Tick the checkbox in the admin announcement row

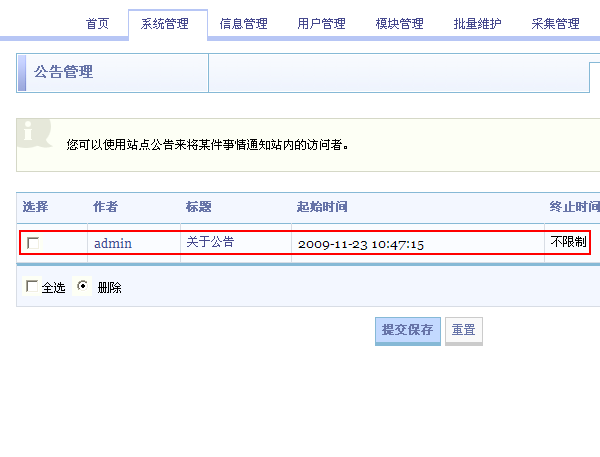pyautogui.click(x=33, y=243)
